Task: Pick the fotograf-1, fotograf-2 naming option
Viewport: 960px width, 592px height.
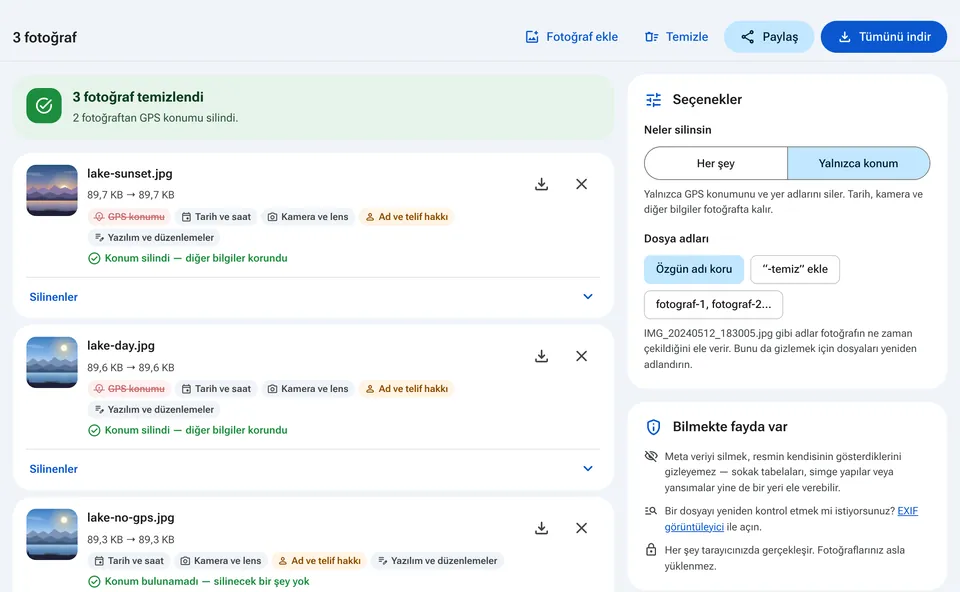Action: tap(713, 304)
